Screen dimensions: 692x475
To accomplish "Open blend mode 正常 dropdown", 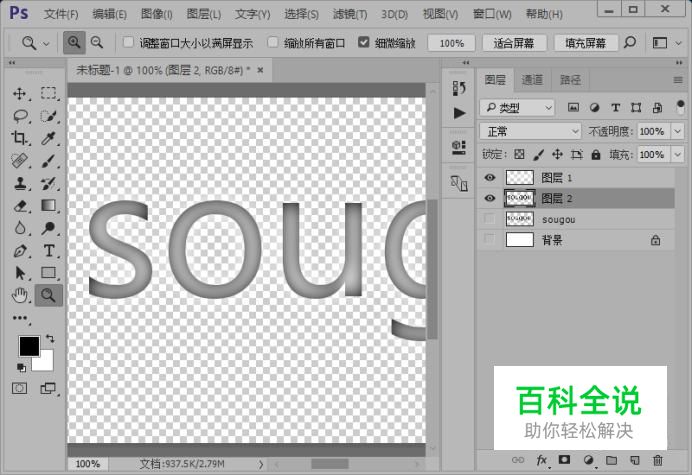I will (x=530, y=131).
